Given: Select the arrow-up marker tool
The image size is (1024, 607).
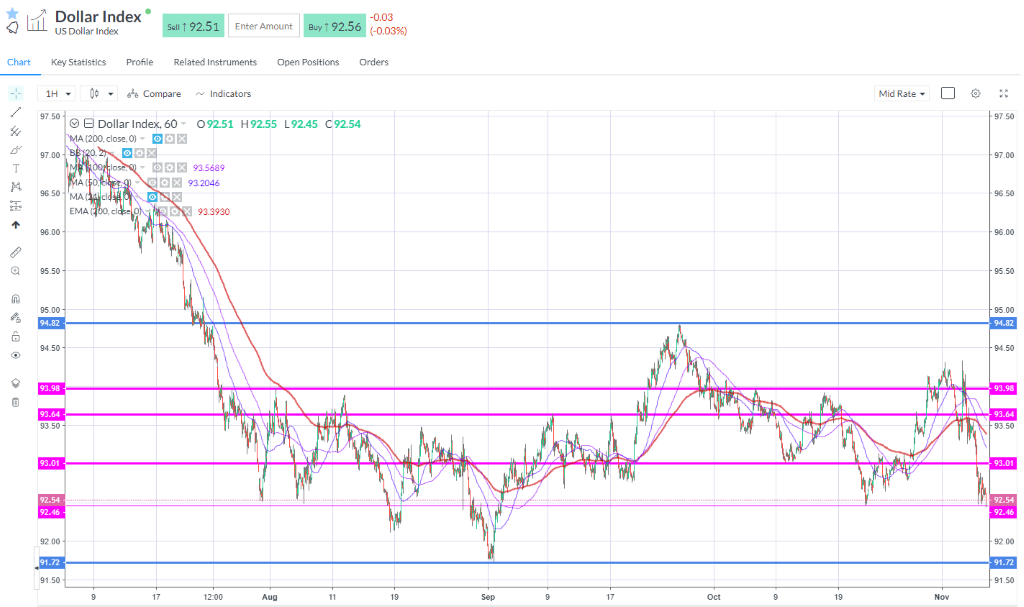Looking at the screenshot, I should (16, 225).
